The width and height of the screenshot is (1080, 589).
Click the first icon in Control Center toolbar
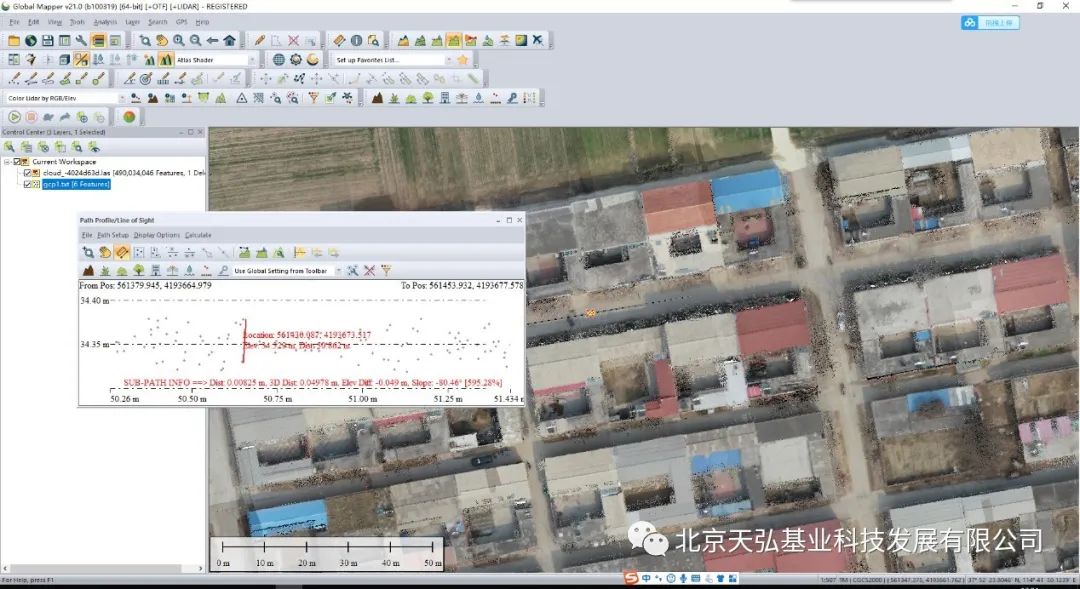click(x=9, y=147)
